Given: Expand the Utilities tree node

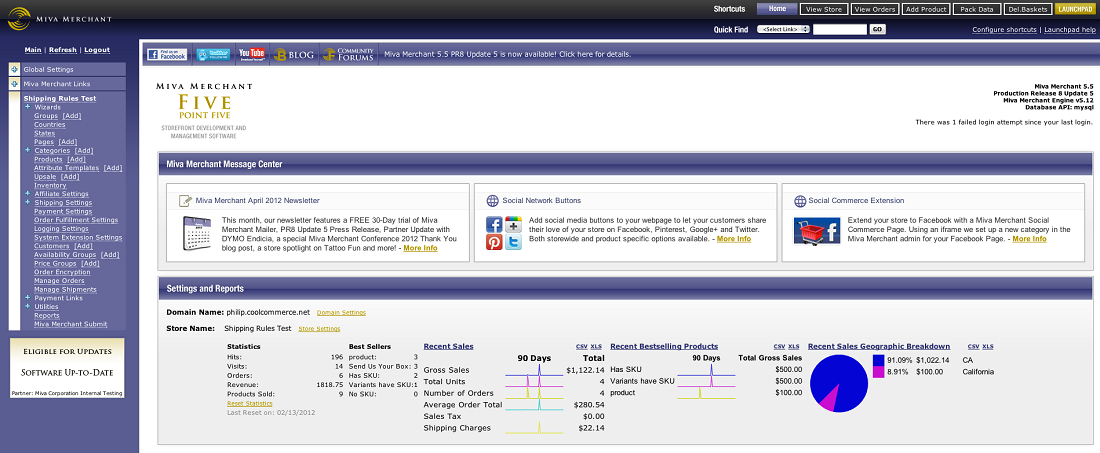Looking at the screenshot, I should tap(27, 306).
